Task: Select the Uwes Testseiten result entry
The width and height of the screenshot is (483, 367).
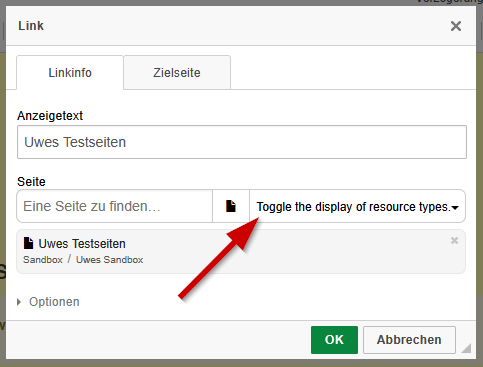Action: [x=241, y=251]
